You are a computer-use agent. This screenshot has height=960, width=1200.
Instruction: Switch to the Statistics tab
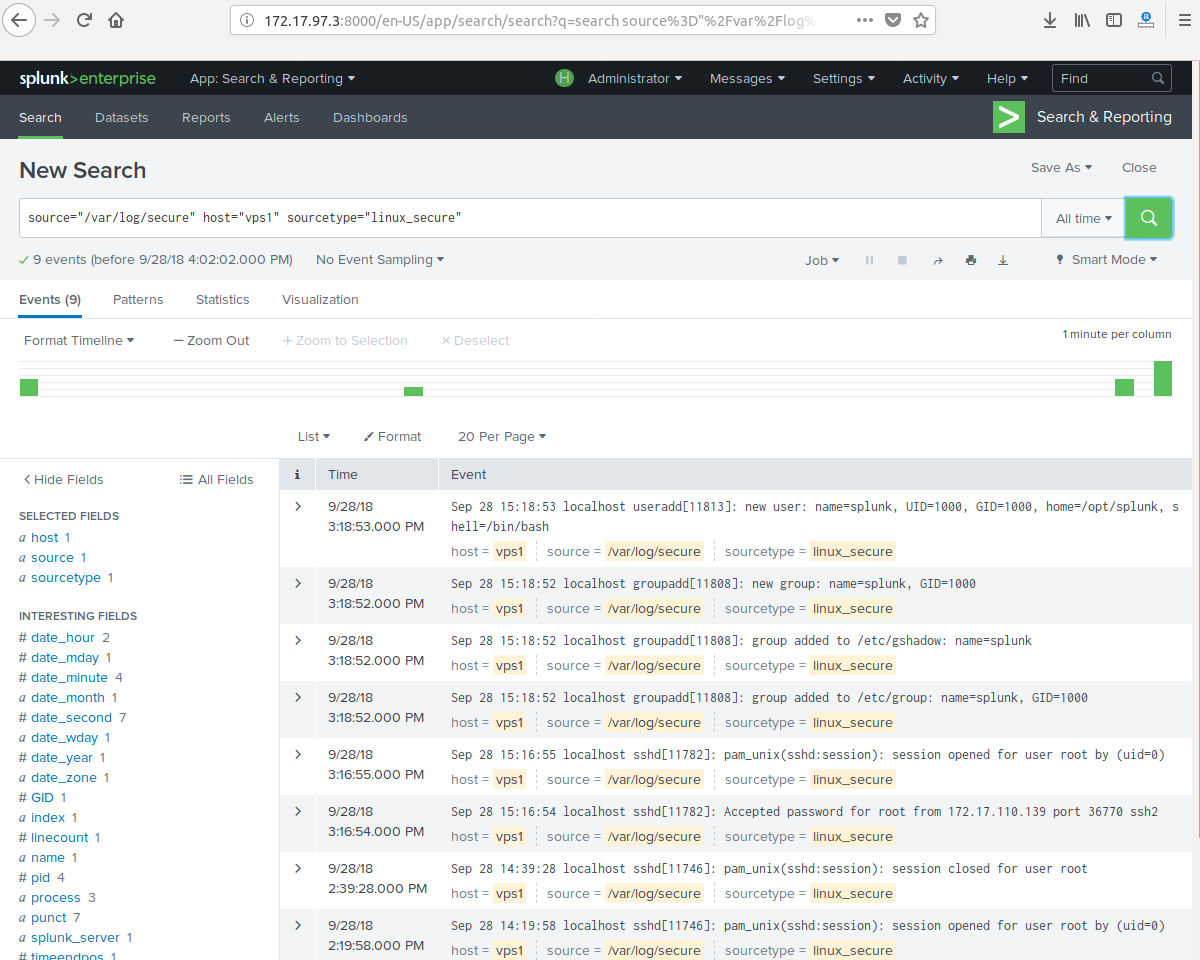tap(222, 300)
